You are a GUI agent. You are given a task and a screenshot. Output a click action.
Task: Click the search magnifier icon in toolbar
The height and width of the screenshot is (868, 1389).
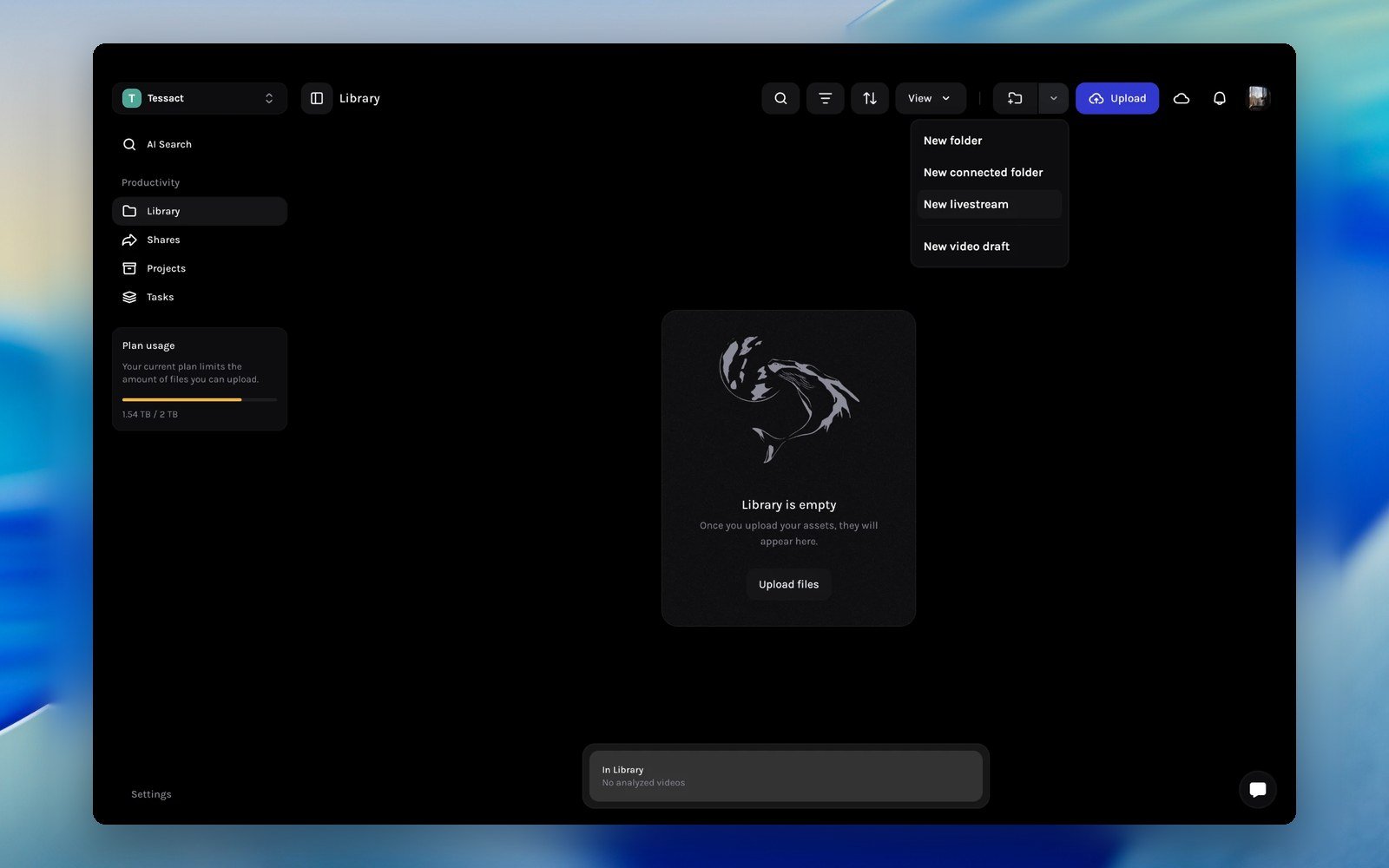[x=780, y=98]
